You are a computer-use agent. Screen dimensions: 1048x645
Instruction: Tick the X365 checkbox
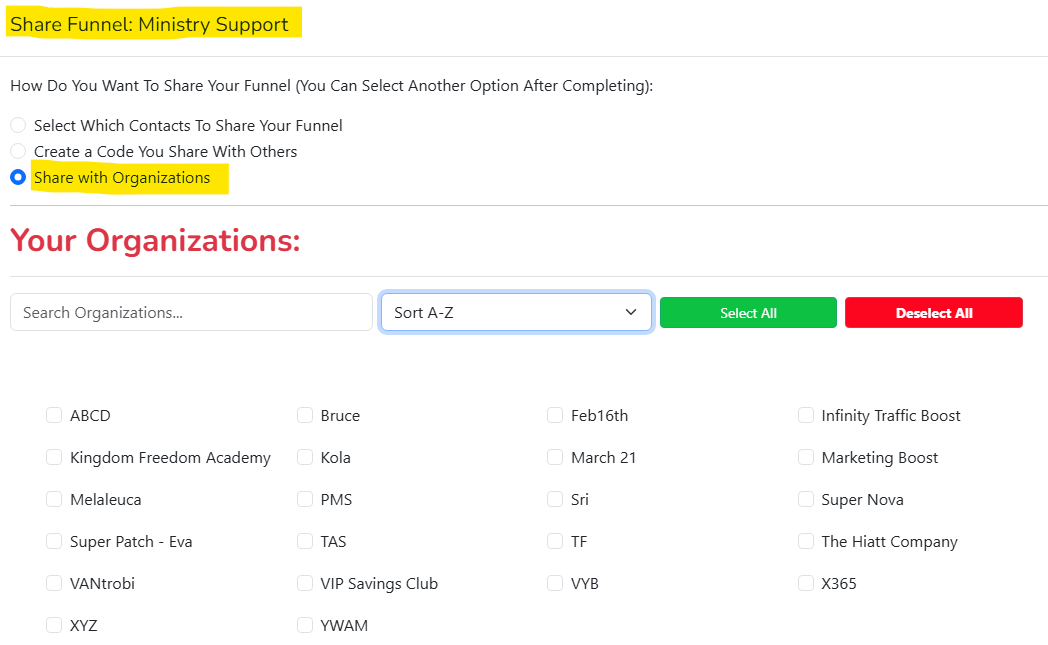click(x=806, y=583)
